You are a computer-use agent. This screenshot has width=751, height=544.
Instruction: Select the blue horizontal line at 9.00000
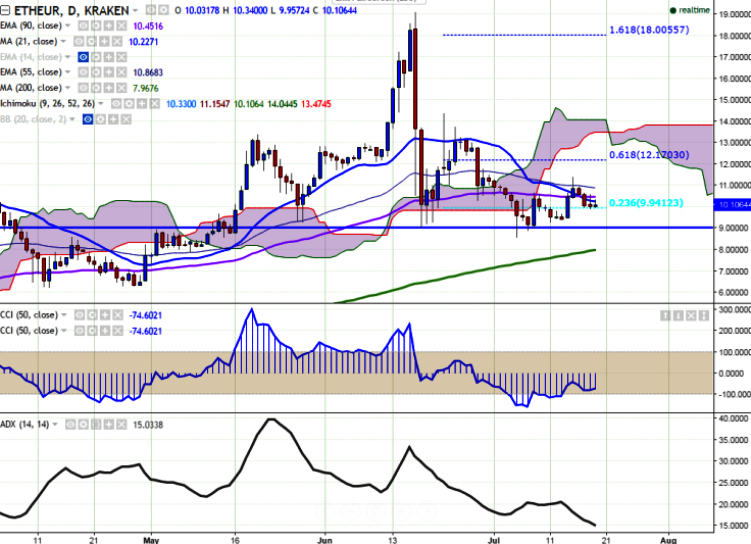pyautogui.click(x=356, y=227)
